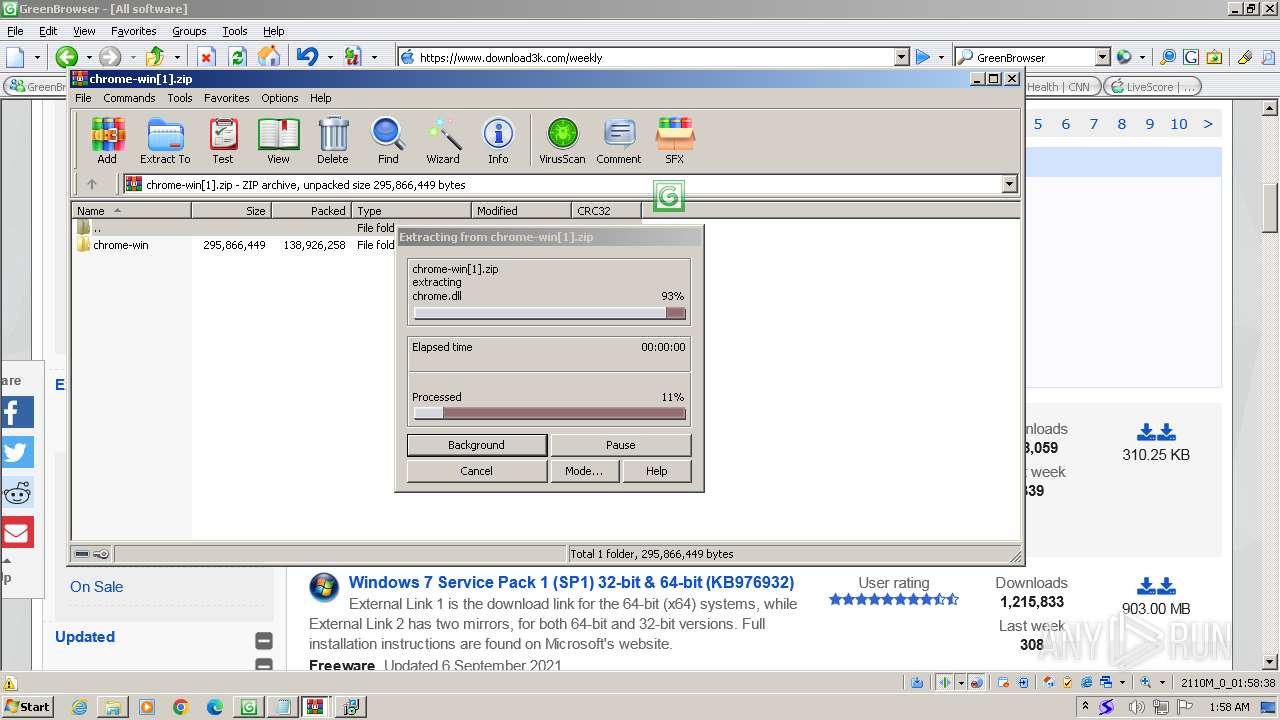Click GreenBrowser Home icon
The image size is (1280, 720).
coord(268,57)
